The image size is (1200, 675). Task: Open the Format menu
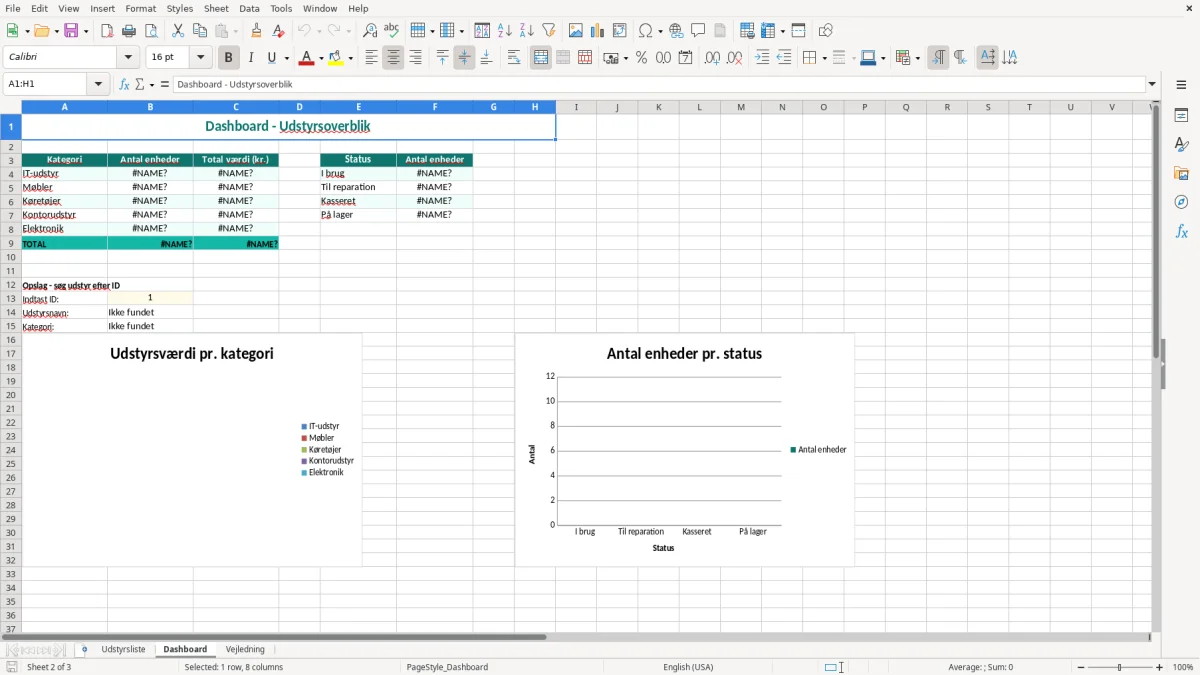141,8
